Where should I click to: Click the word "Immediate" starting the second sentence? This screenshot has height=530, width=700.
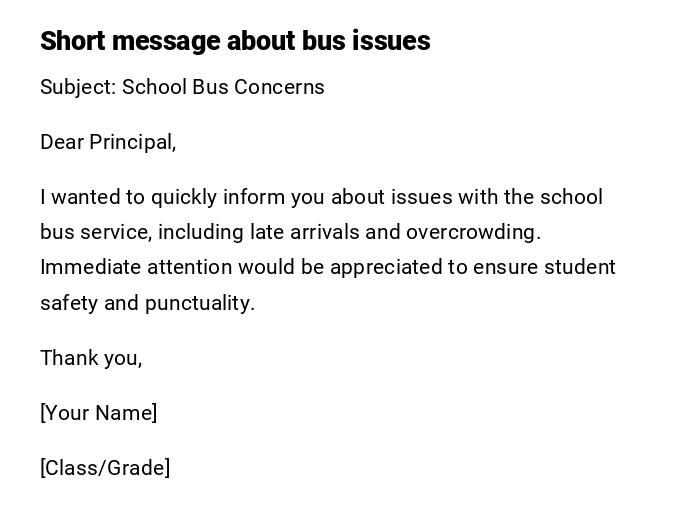[90, 267]
